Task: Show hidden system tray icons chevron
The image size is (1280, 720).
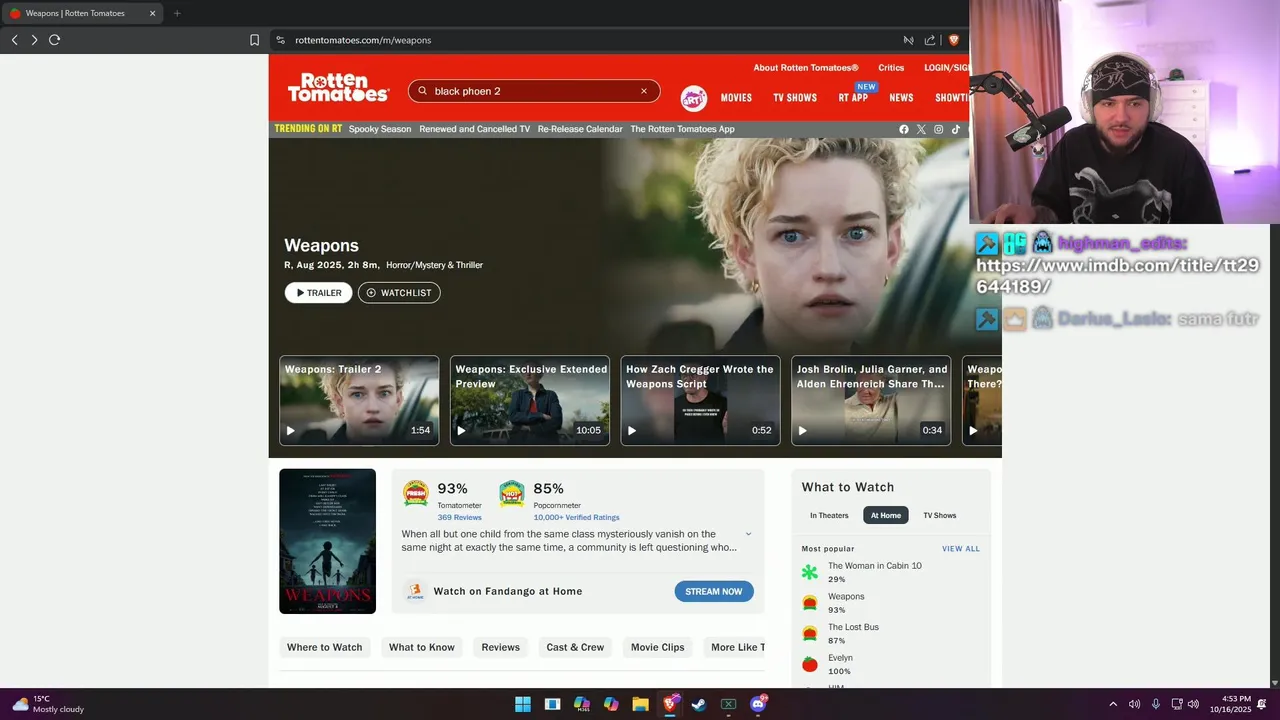Action: (1113, 704)
